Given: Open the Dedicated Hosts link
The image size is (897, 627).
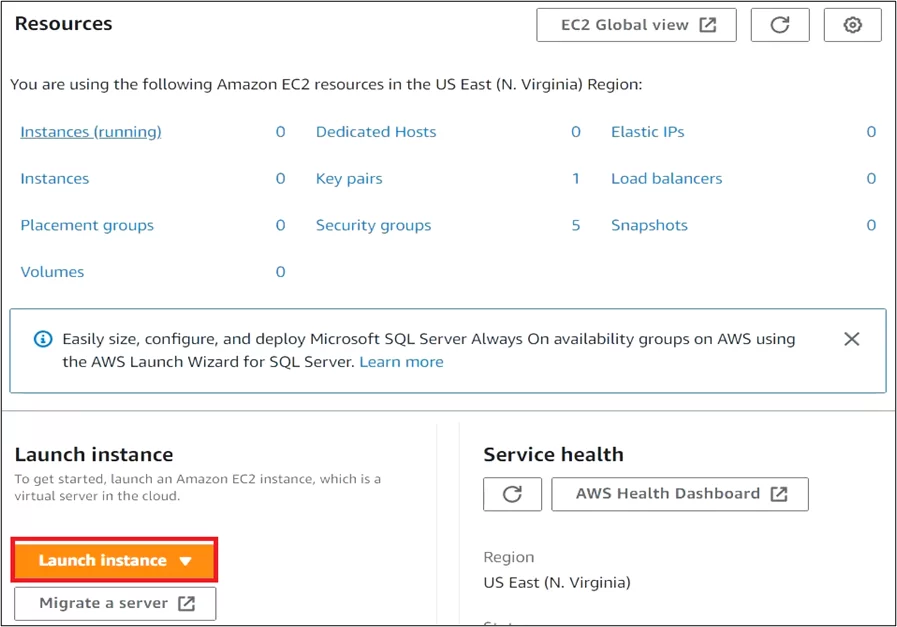Looking at the screenshot, I should coord(376,132).
